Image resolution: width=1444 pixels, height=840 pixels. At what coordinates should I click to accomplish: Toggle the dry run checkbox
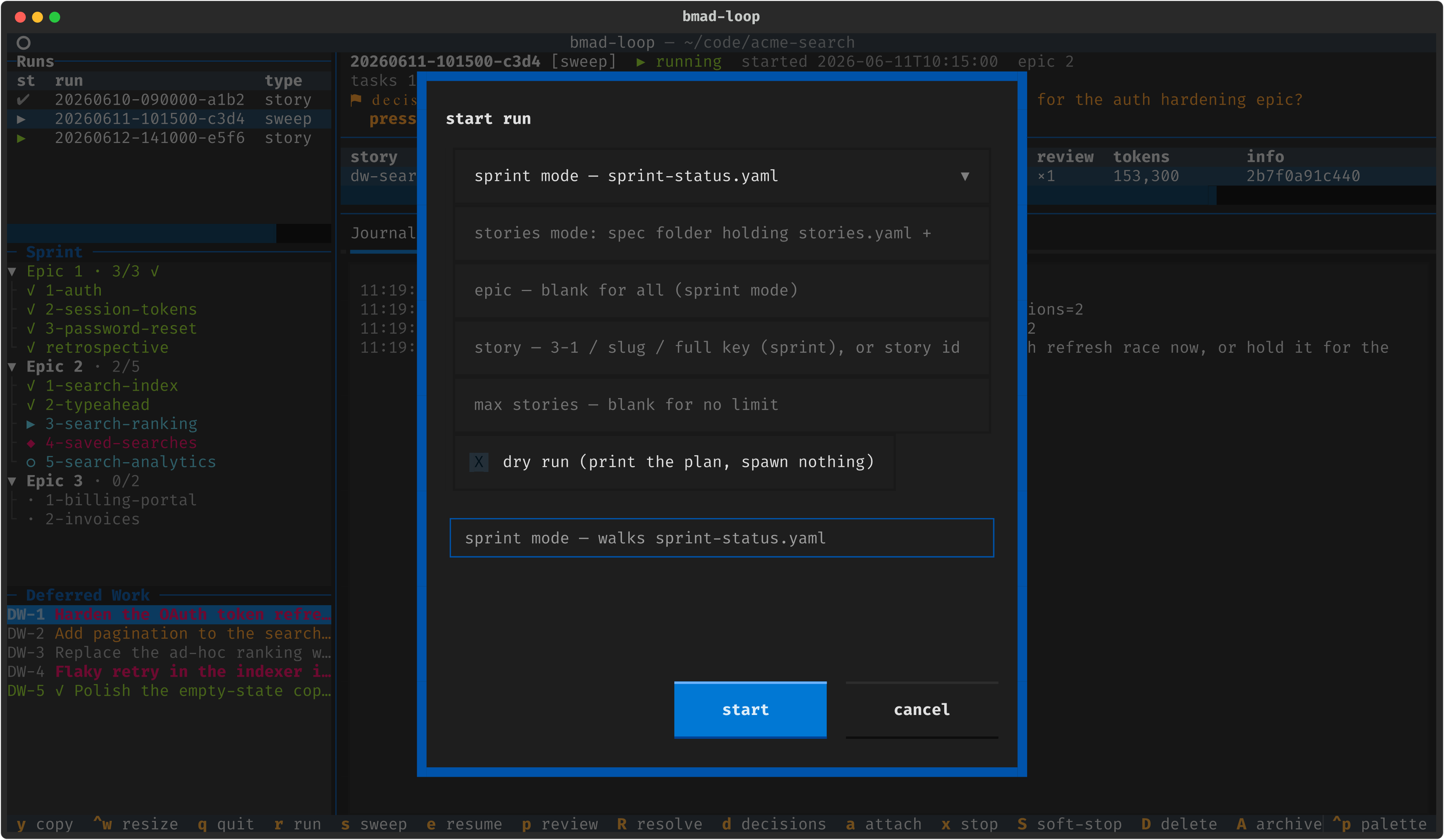[x=479, y=462]
